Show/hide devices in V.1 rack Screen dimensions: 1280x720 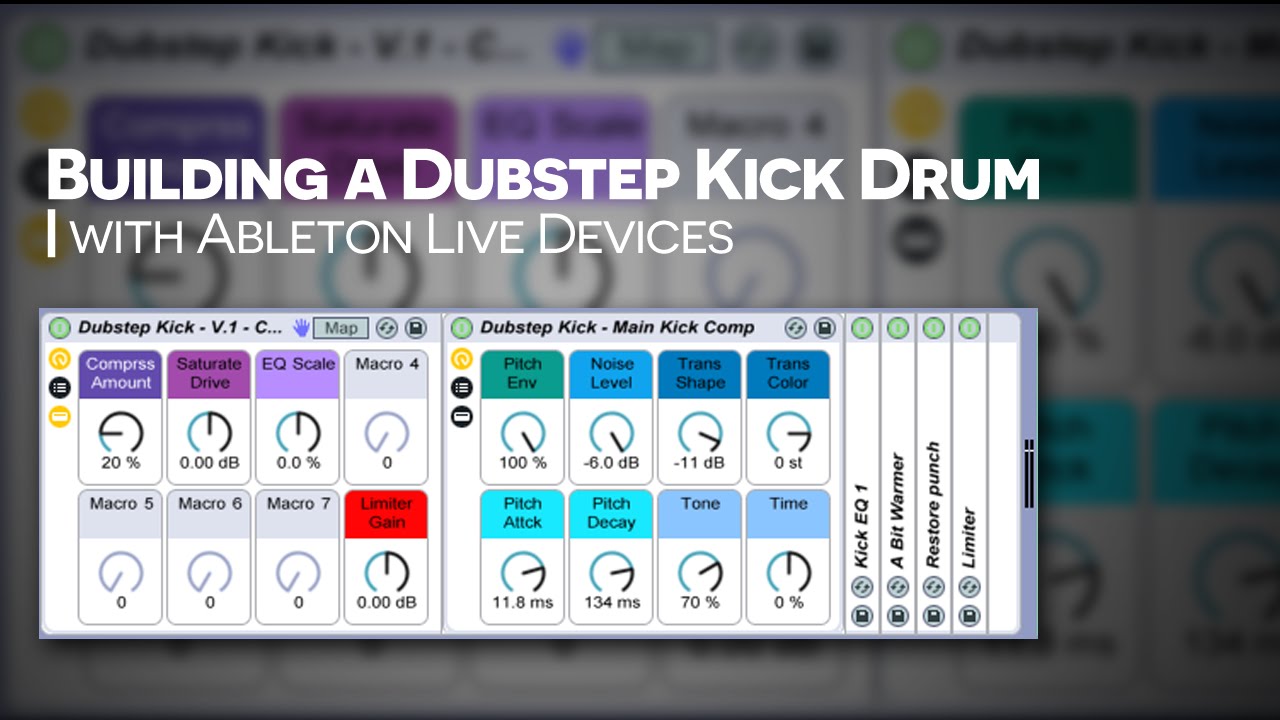coord(59,417)
